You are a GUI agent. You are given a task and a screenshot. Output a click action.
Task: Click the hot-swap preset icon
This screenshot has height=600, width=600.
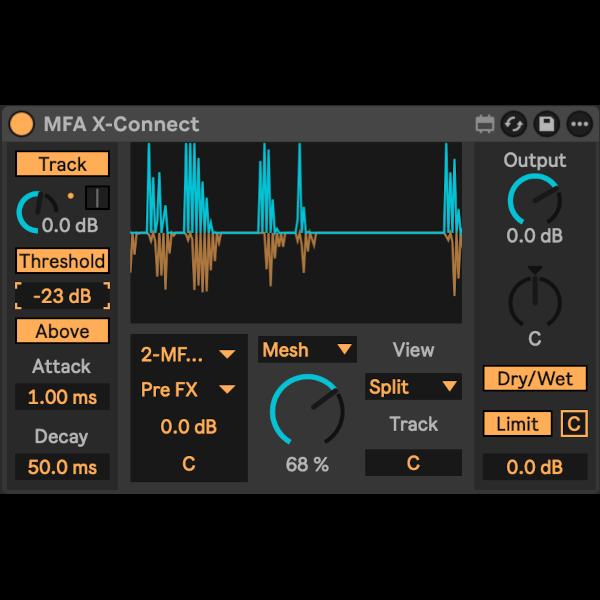[514, 124]
